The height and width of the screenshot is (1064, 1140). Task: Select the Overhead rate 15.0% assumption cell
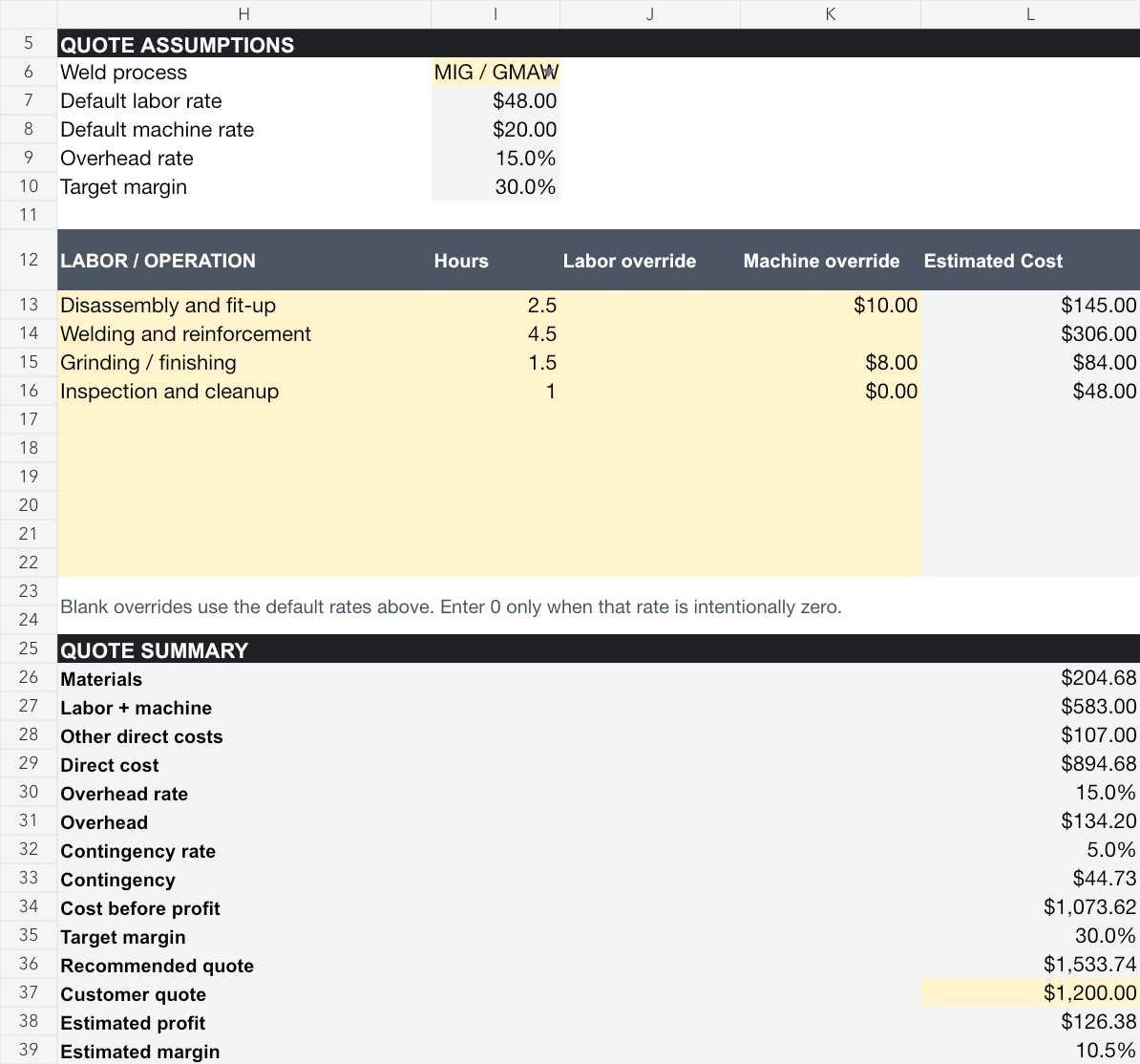coord(496,158)
